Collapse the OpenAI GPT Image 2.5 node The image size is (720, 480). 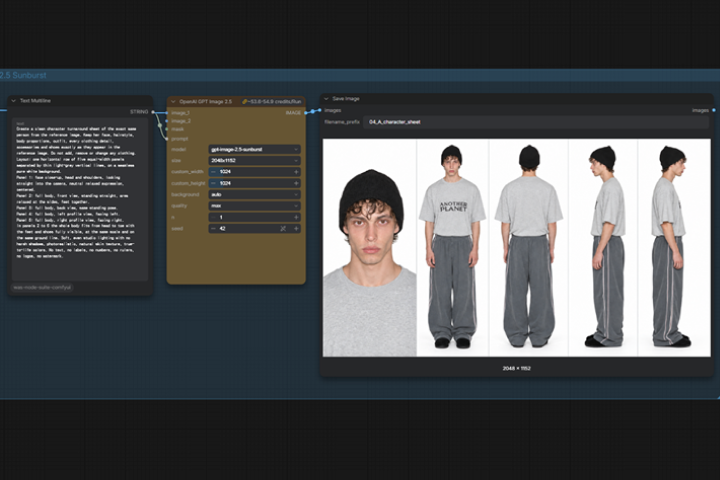click(x=173, y=102)
